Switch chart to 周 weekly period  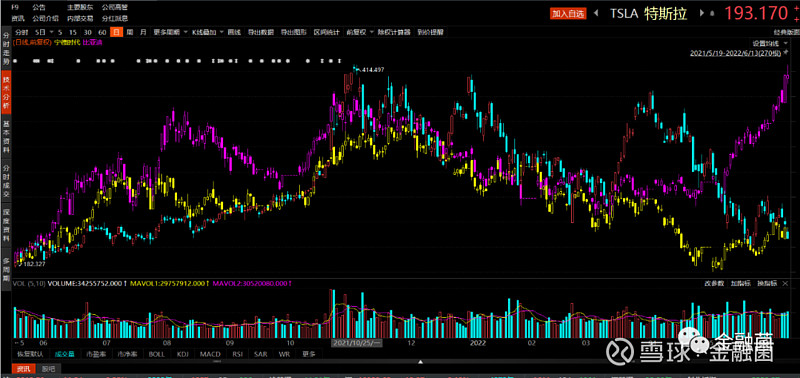coord(130,32)
